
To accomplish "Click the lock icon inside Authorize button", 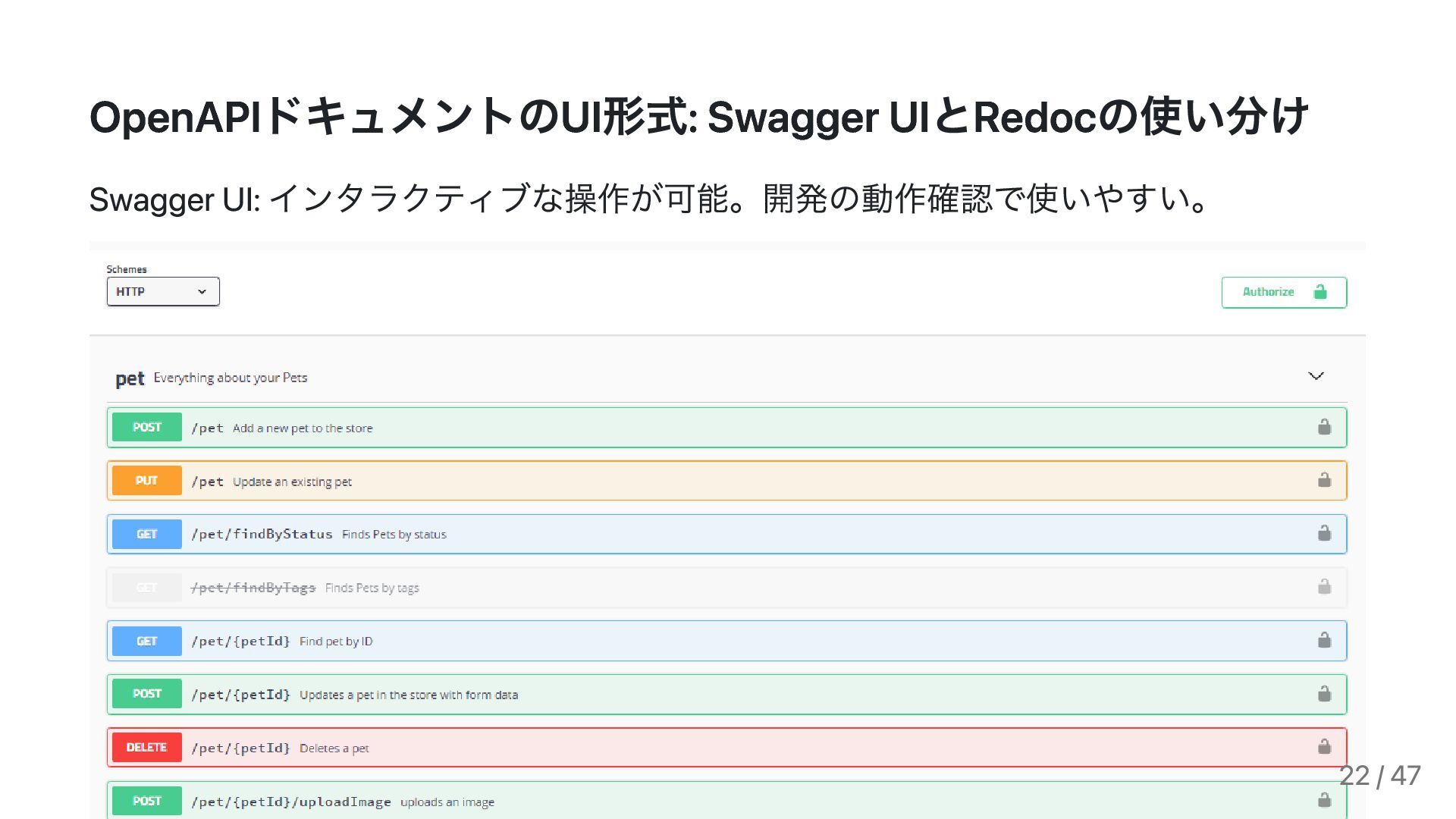I will [x=1320, y=292].
